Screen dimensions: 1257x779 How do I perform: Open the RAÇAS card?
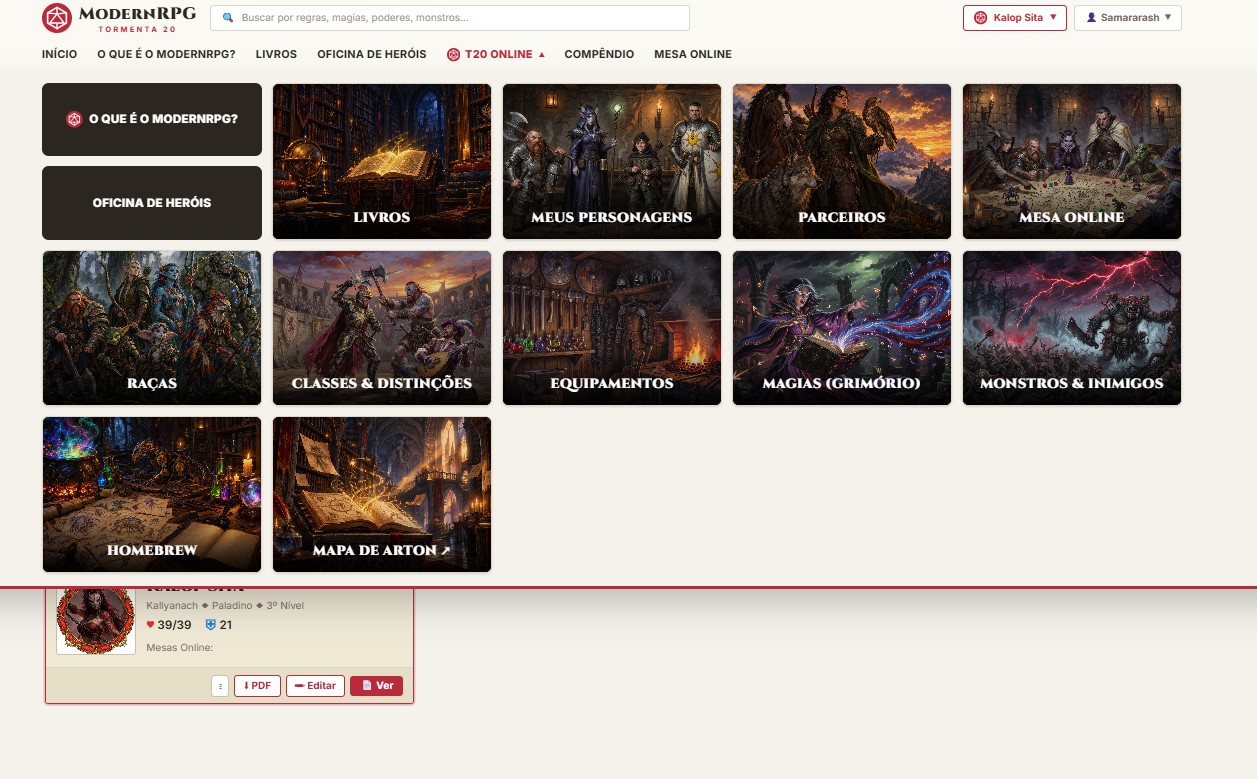coord(152,328)
